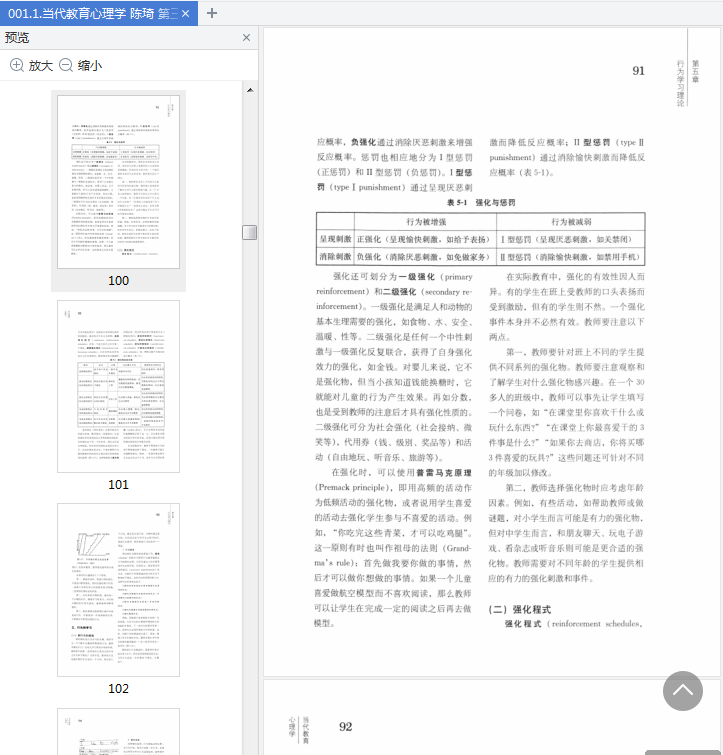Open a new tab with the plus icon
The height and width of the screenshot is (755, 723).
pos(212,13)
